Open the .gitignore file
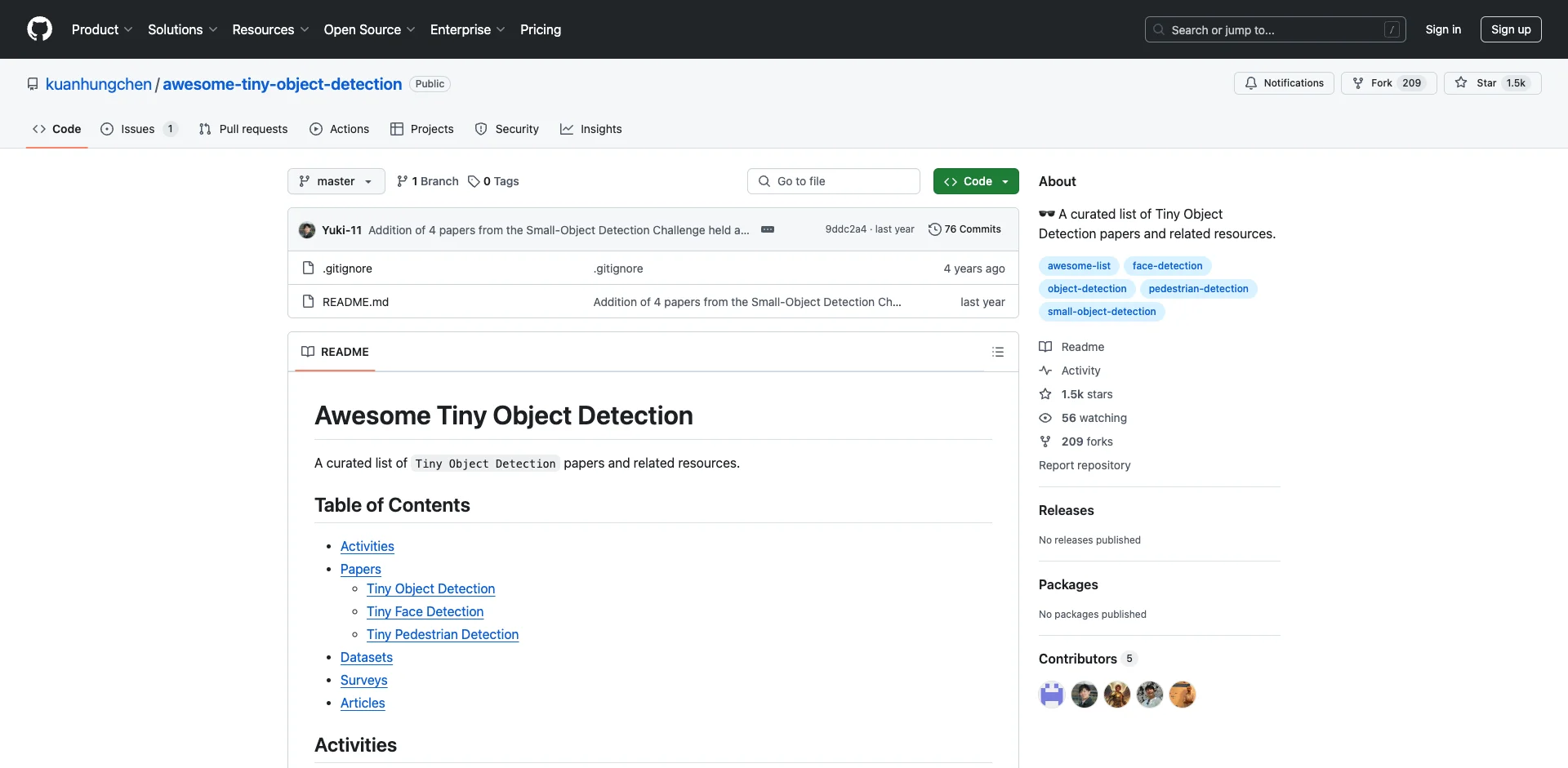 coord(347,269)
